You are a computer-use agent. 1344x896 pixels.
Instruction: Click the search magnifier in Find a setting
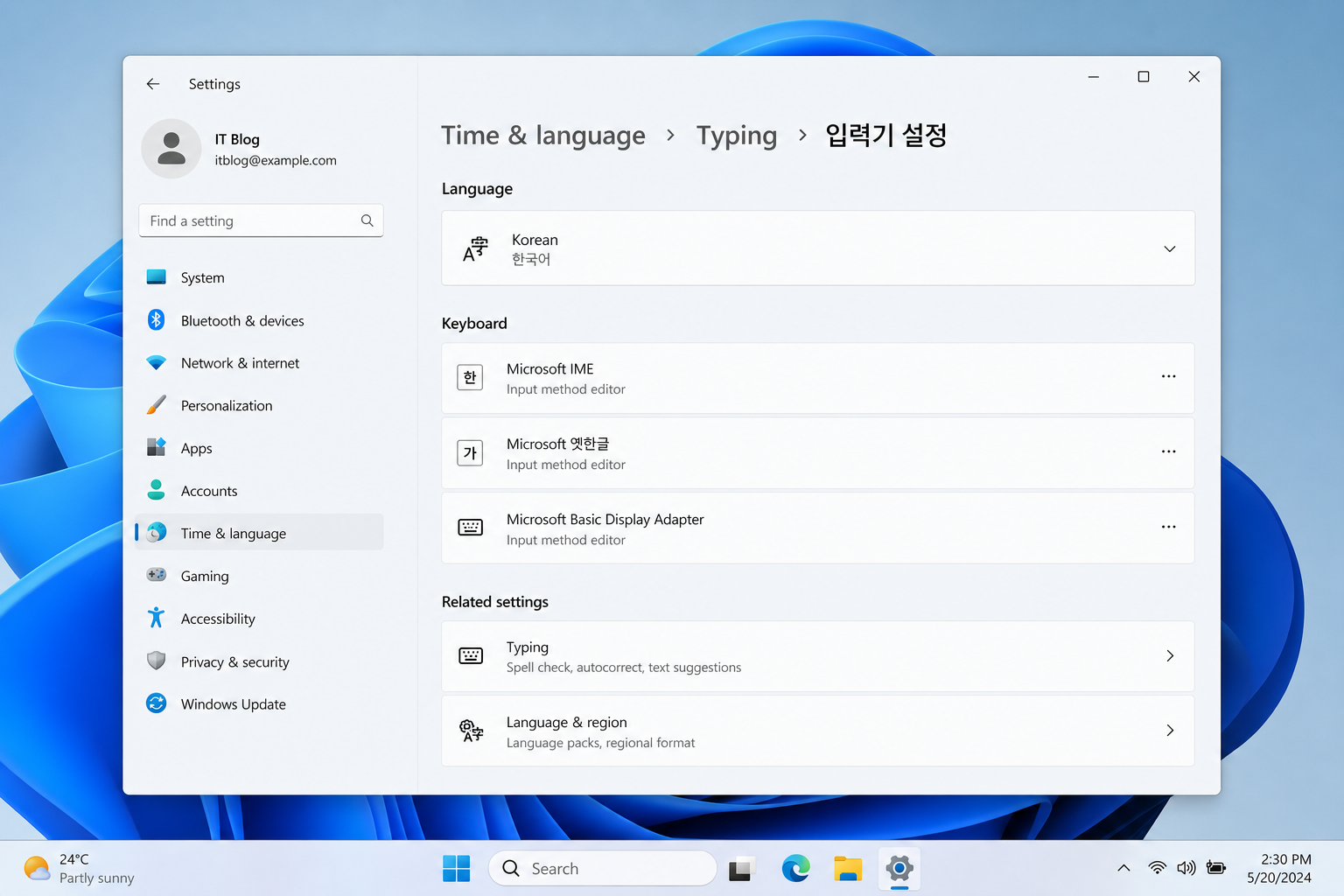click(x=367, y=220)
